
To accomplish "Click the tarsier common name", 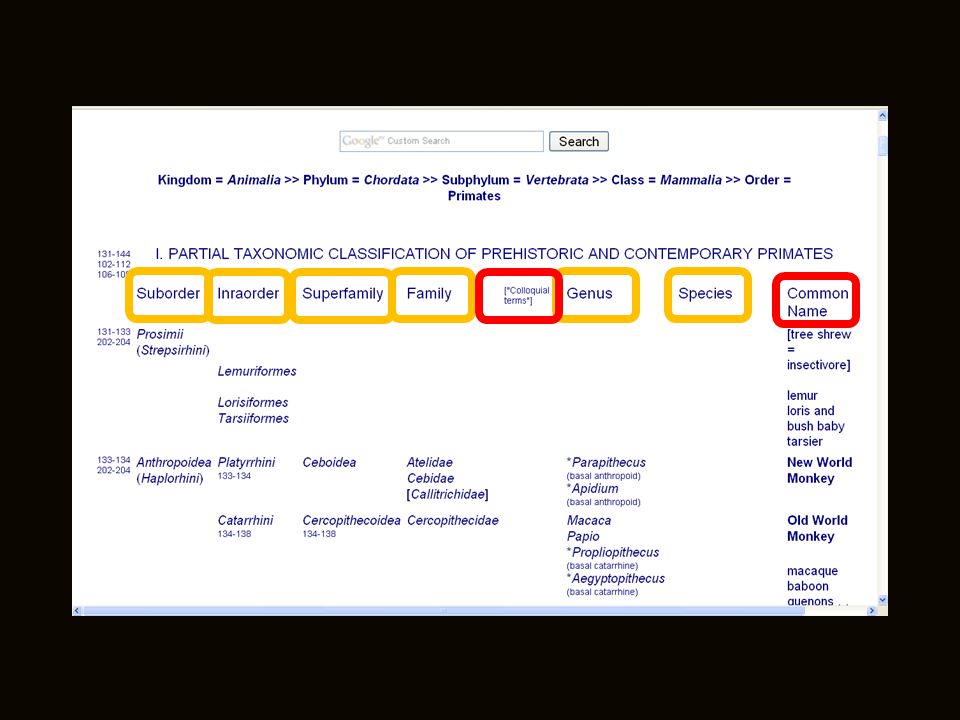I will (x=805, y=441).
